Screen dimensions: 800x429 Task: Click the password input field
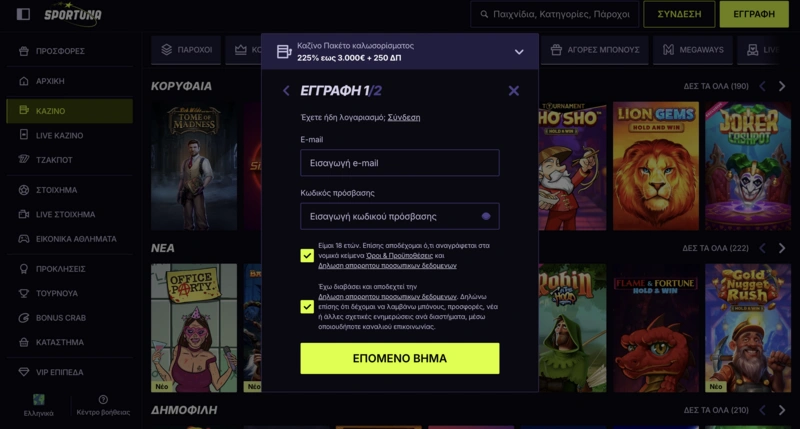tap(399, 216)
